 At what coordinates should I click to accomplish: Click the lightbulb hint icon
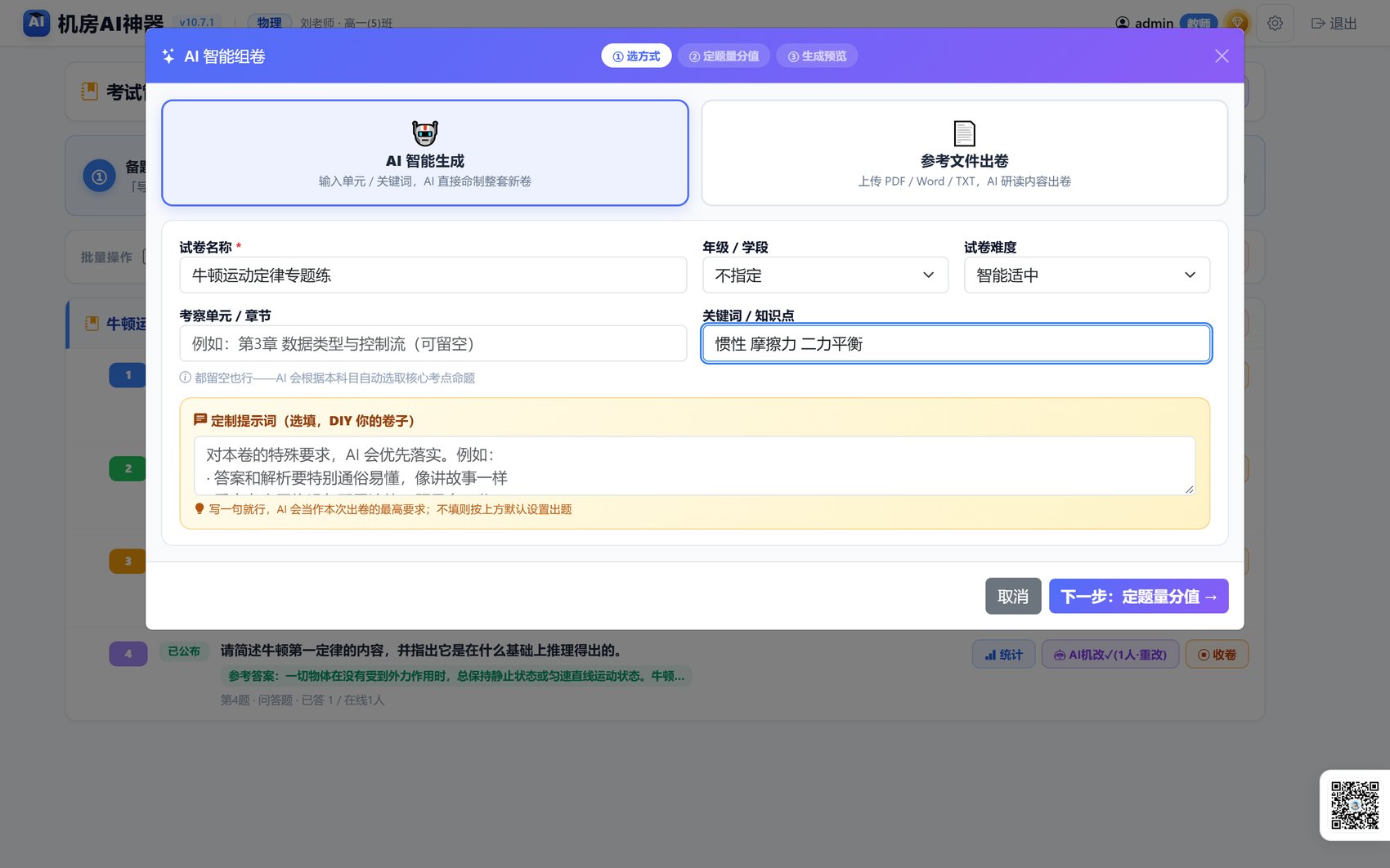pyautogui.click(x=199, y=508)
